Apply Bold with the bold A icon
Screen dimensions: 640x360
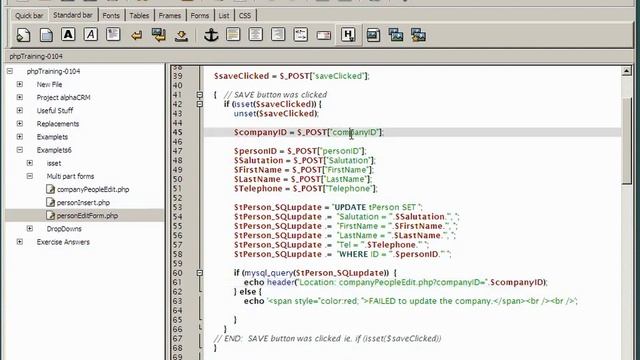point(68,35)
